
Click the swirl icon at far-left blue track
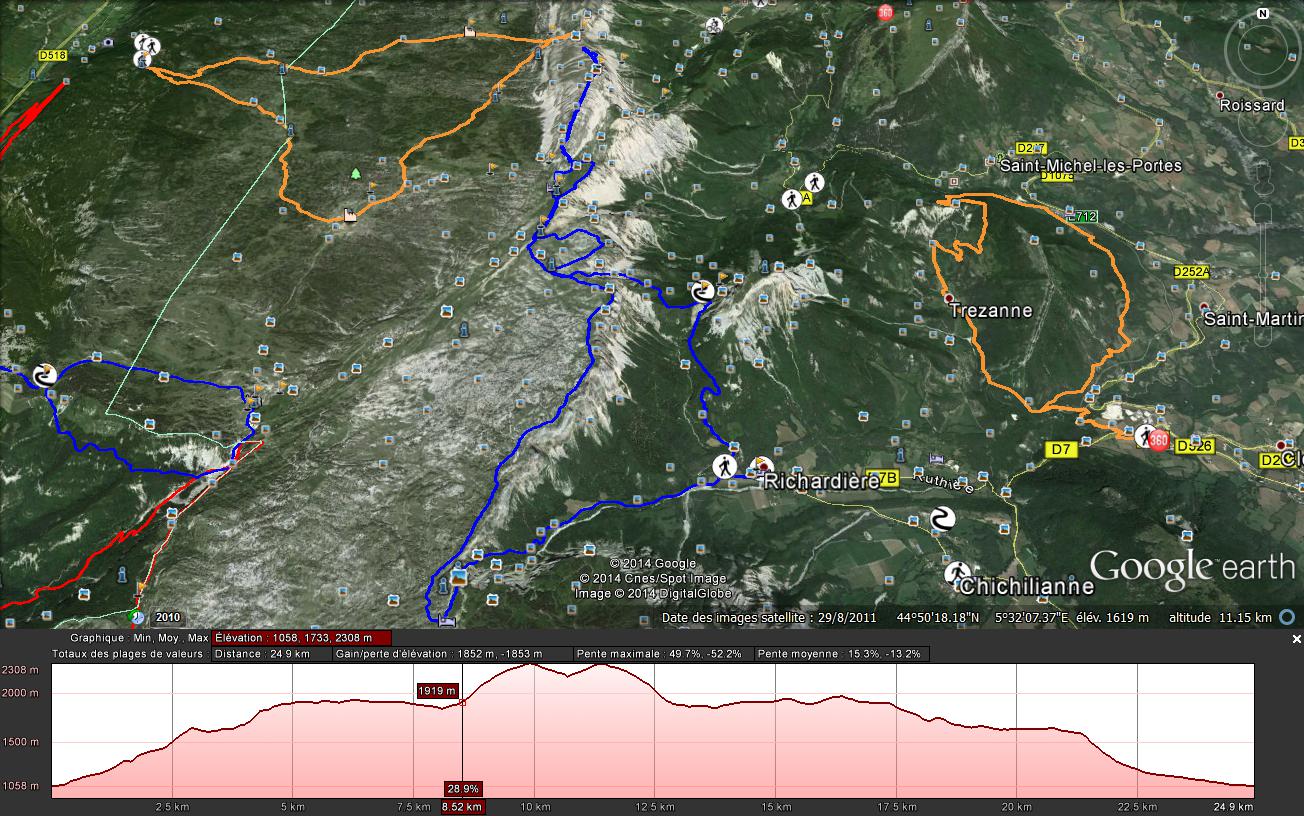point(43,375)
